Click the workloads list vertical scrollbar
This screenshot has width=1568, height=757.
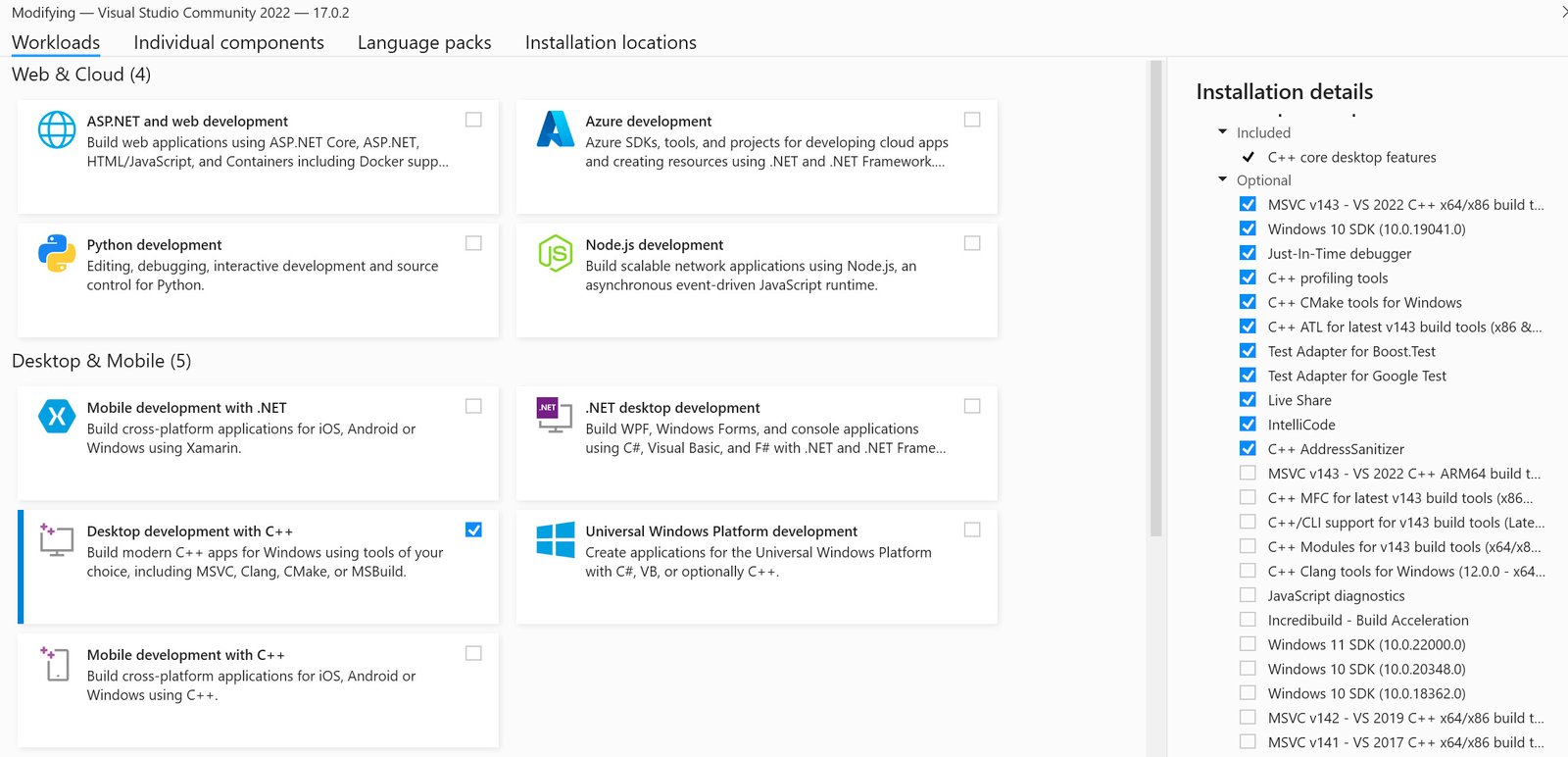[1155, 299]
